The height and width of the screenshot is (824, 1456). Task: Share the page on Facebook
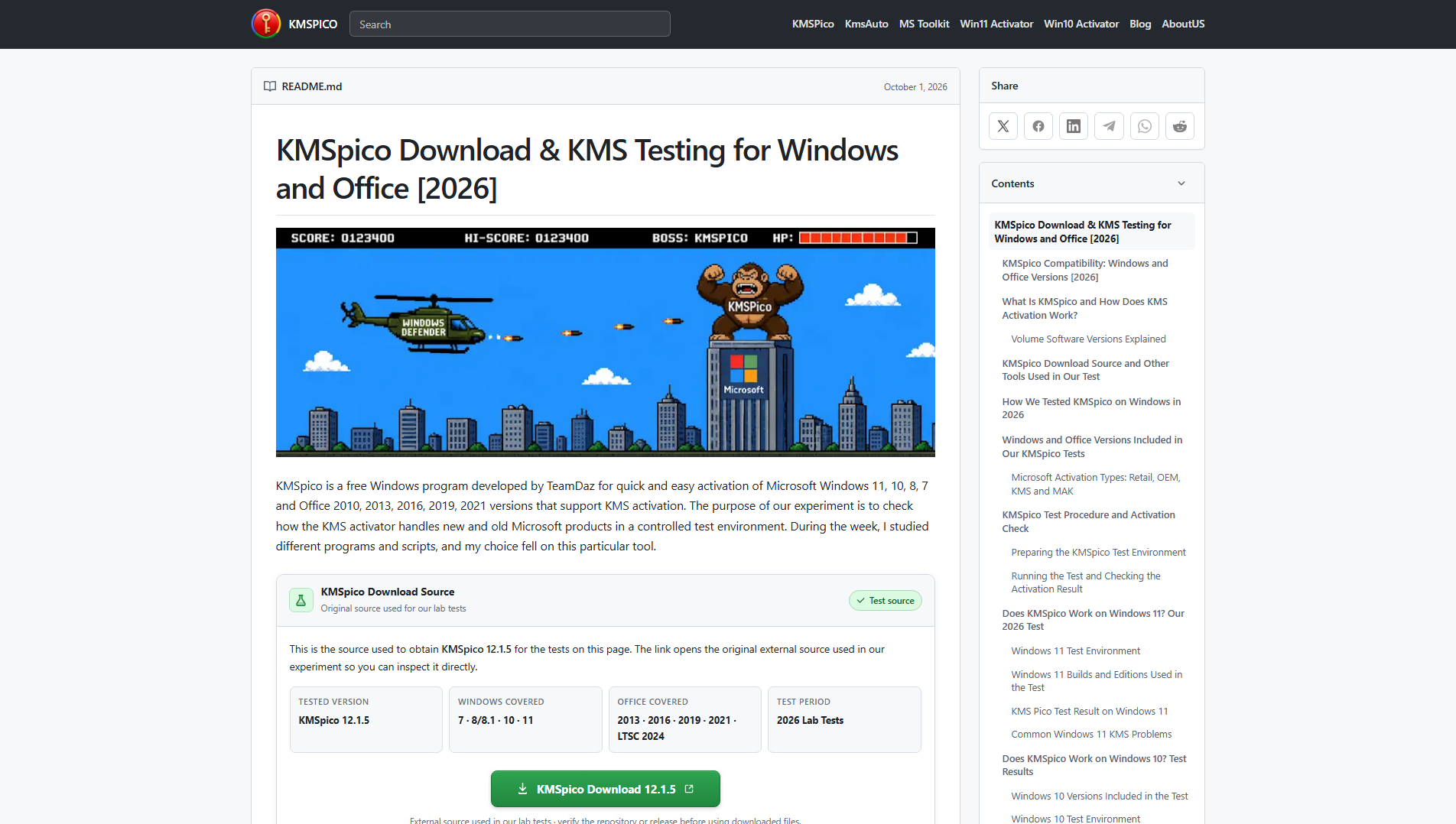[x=1038, y=126]
